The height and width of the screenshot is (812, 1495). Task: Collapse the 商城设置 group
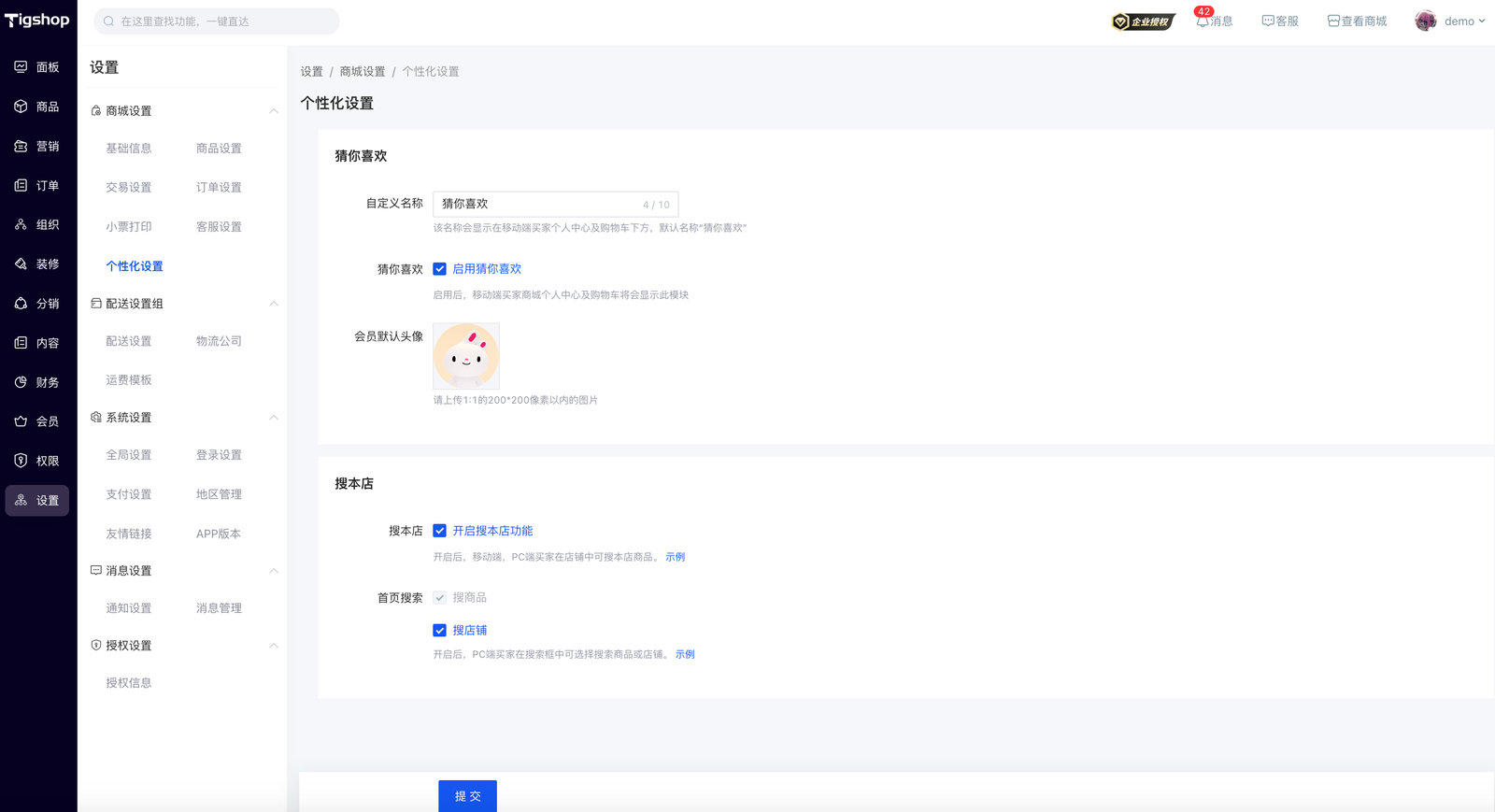tap(274, 111)
